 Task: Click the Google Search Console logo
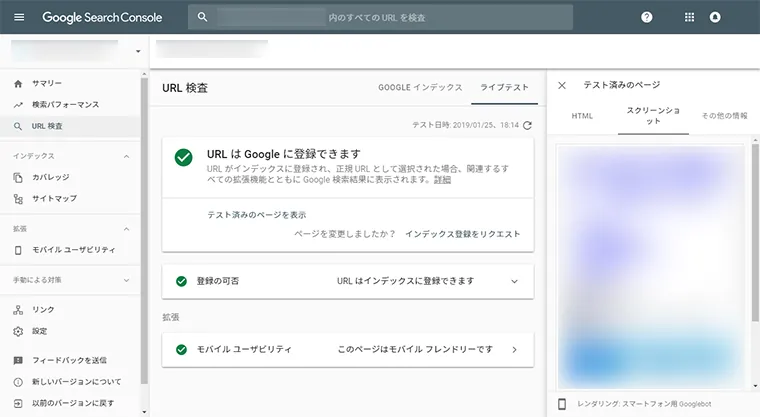[102, 17]
